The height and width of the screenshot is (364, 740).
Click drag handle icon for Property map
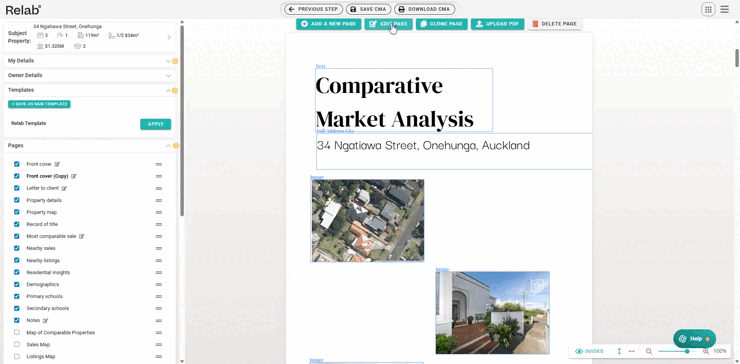tap(159, 212)
